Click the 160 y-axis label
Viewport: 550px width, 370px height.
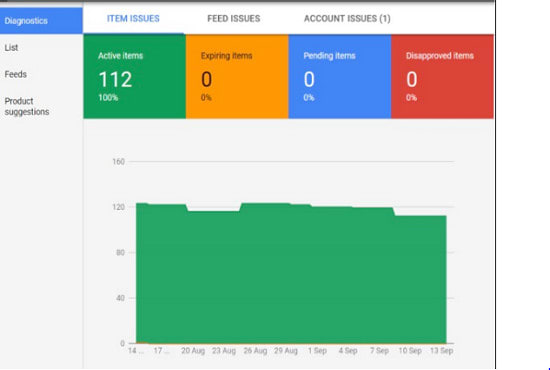(119, 162)
